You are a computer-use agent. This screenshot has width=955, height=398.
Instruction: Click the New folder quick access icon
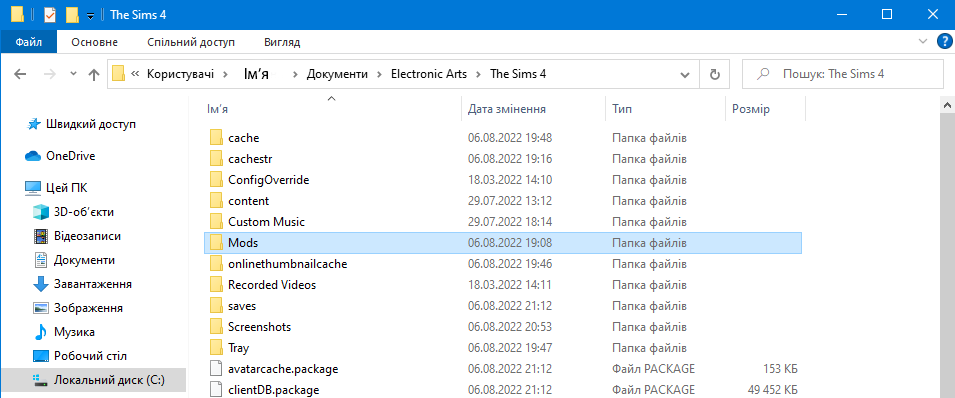[x=72, y=14]
